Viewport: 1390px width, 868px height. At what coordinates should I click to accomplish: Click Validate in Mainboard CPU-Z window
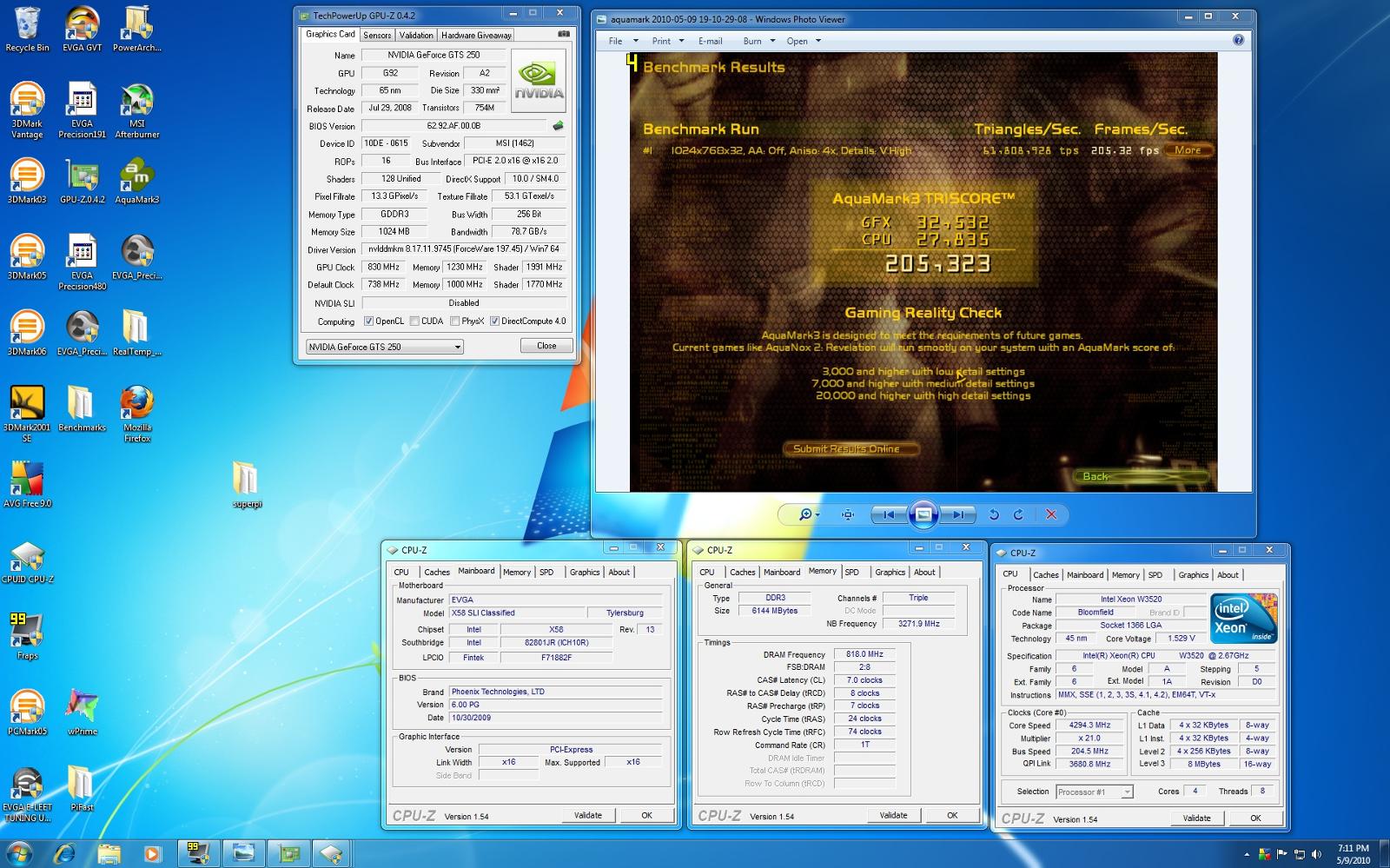[x=588, y=815]
